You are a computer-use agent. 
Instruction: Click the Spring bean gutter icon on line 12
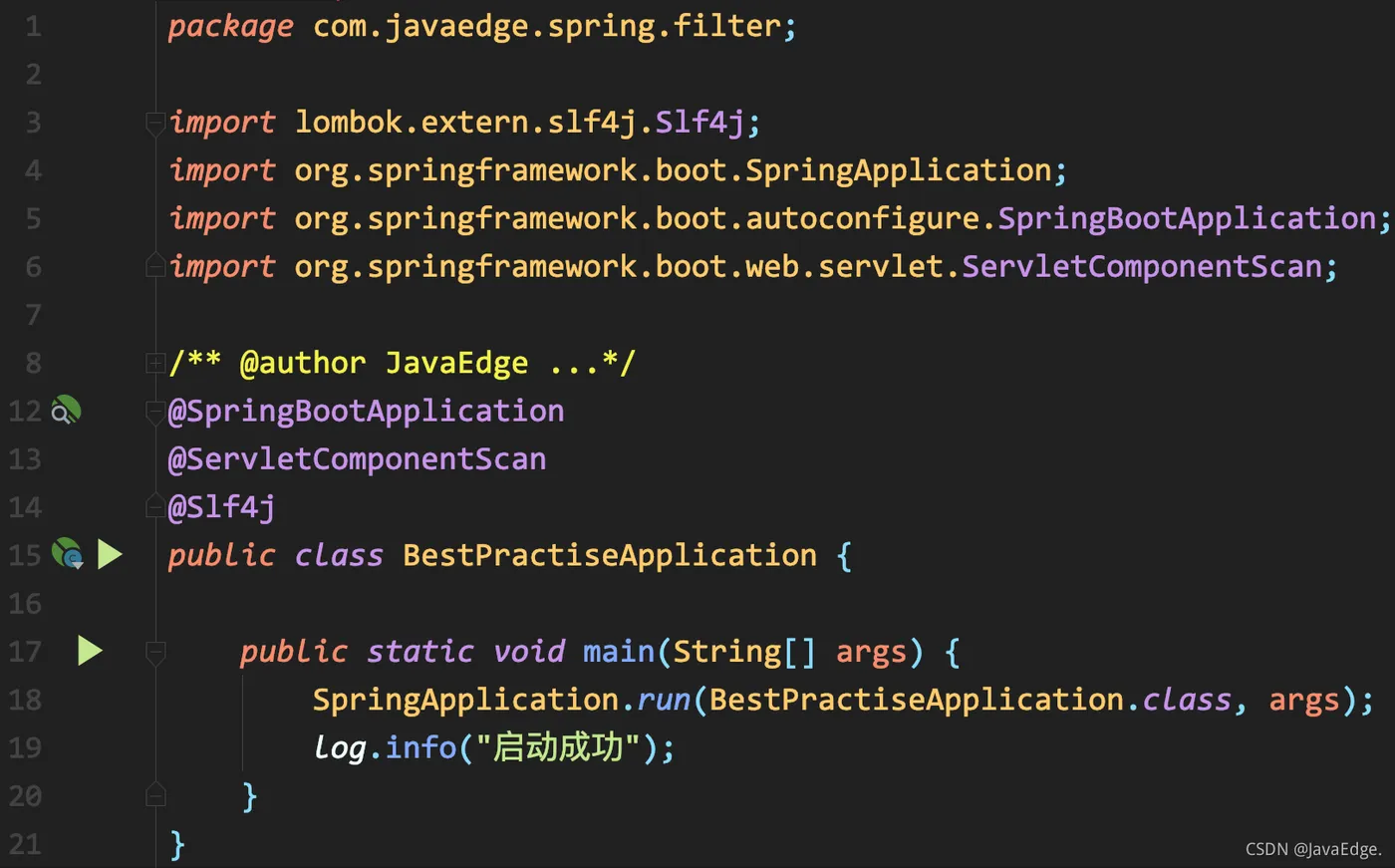pyautogui.click(x=66, y=411)
